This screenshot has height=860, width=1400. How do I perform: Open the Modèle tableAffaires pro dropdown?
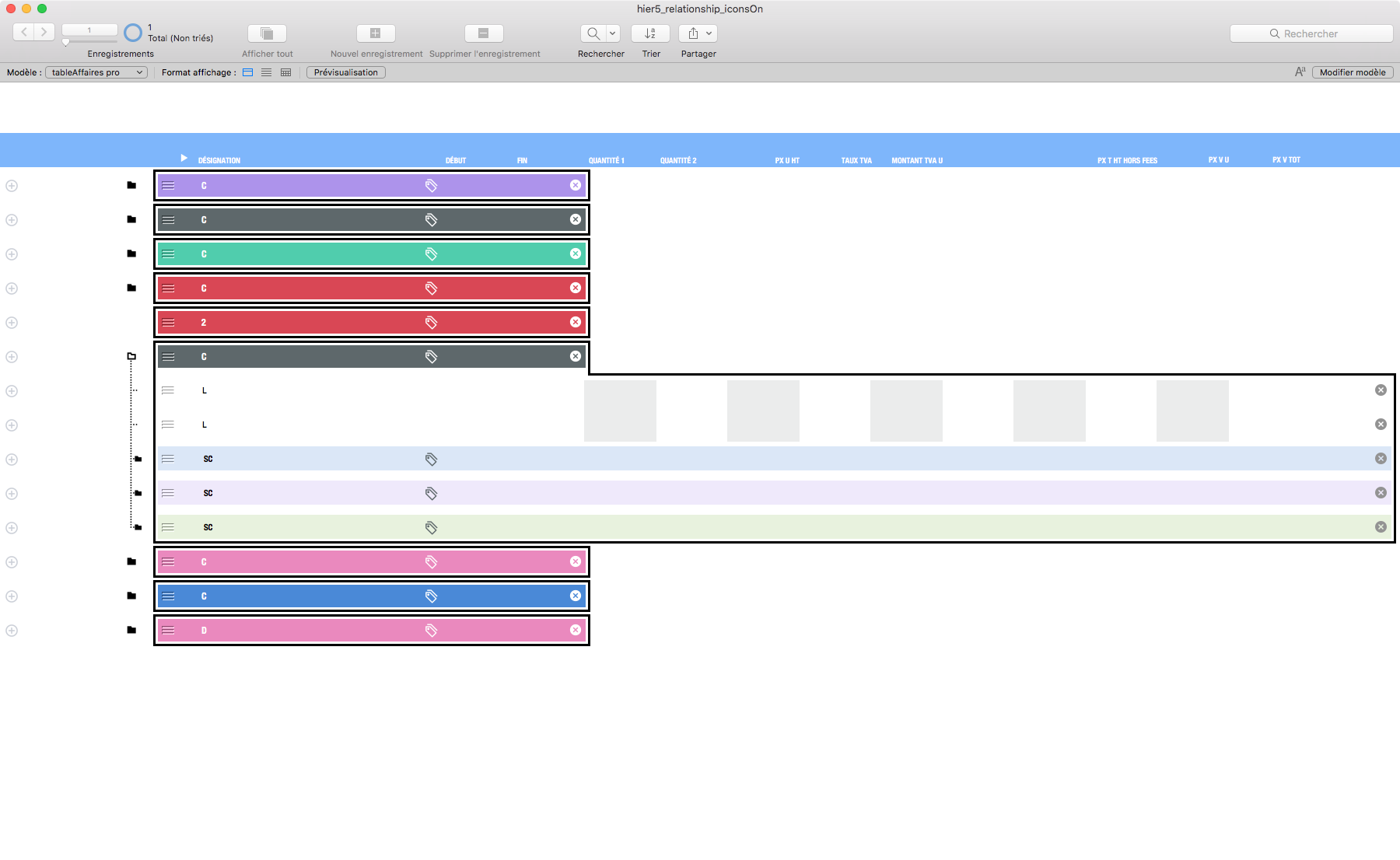(x=96, y=72)
